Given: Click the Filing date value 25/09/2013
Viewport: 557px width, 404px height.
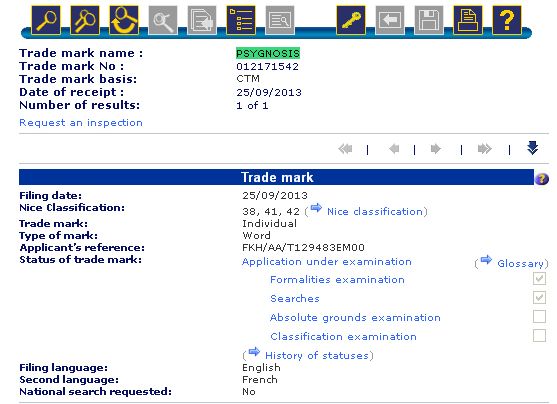Looking at the screenshot, I should point(275,195).
